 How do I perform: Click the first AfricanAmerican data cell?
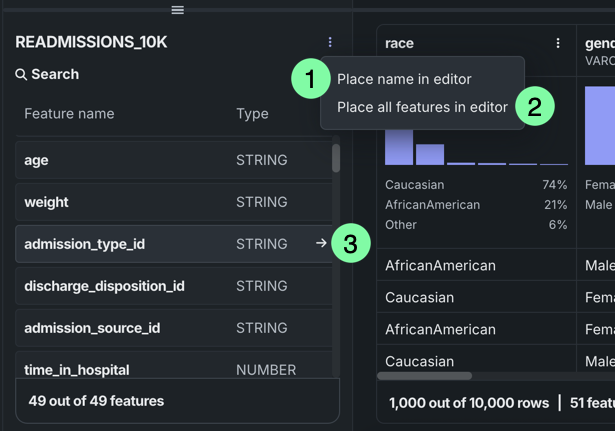click(x=440, y=266)
